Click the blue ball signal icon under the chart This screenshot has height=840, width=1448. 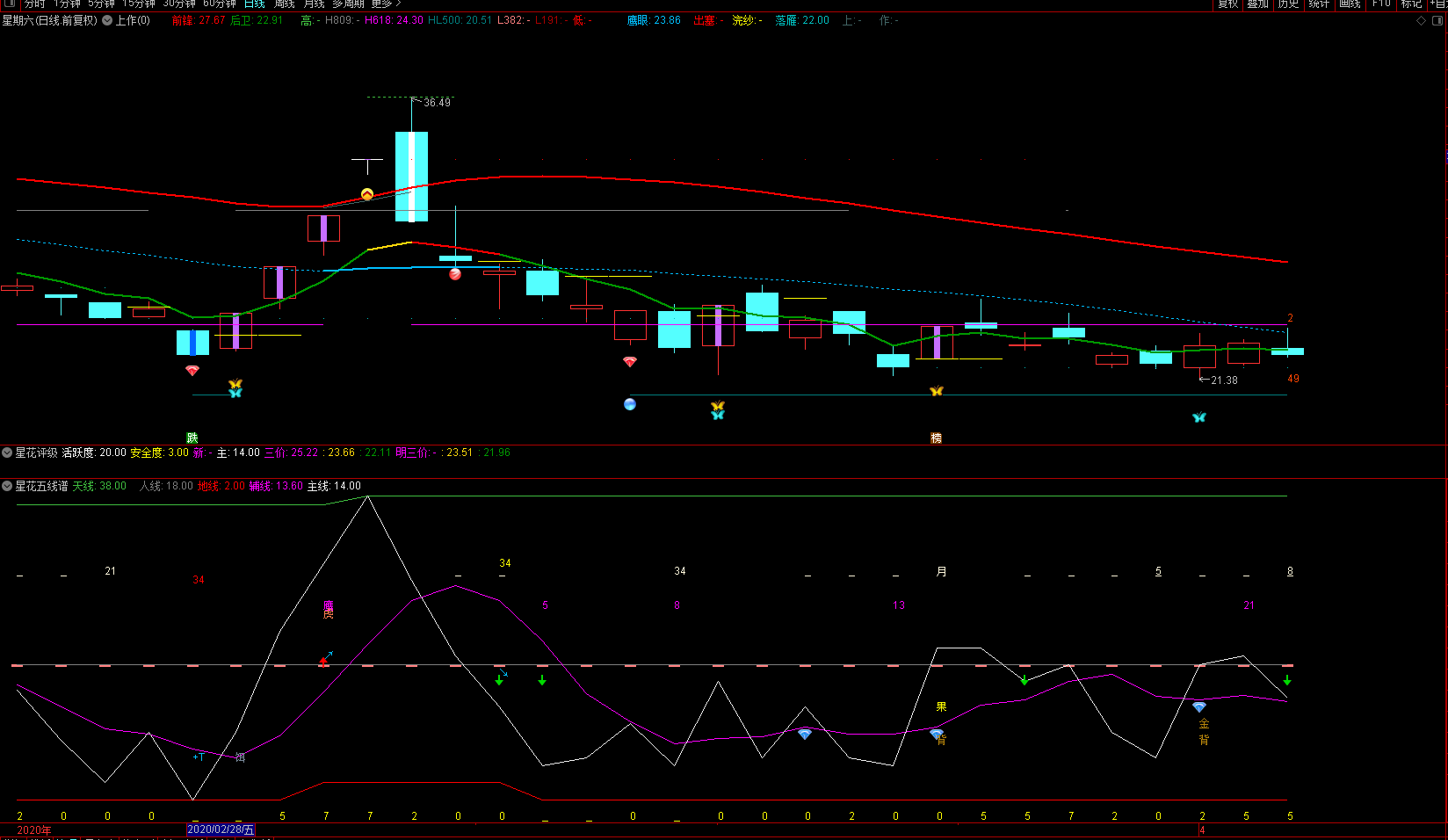point(629,404)
